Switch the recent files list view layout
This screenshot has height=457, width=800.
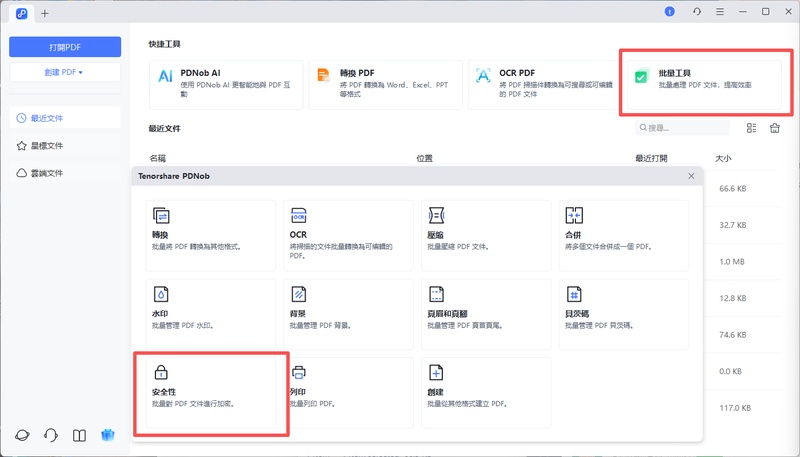coord(751,128)
